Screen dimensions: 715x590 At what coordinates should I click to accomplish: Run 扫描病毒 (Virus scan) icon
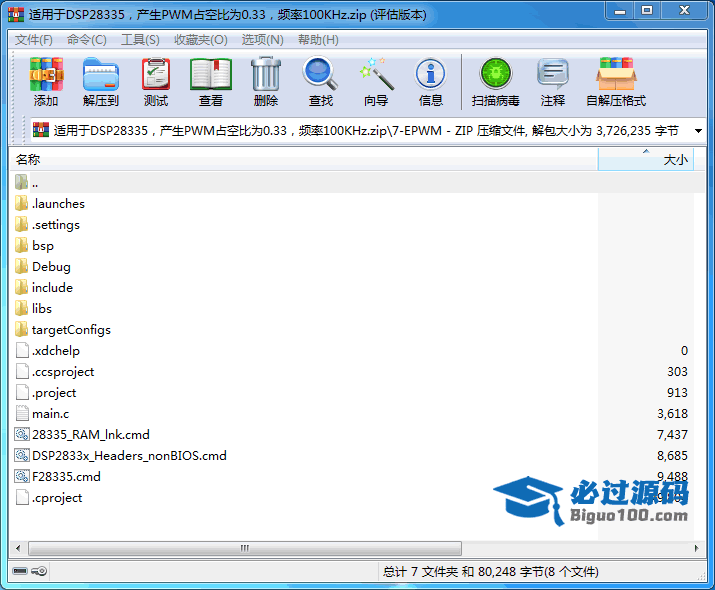[x=496, y=73]
